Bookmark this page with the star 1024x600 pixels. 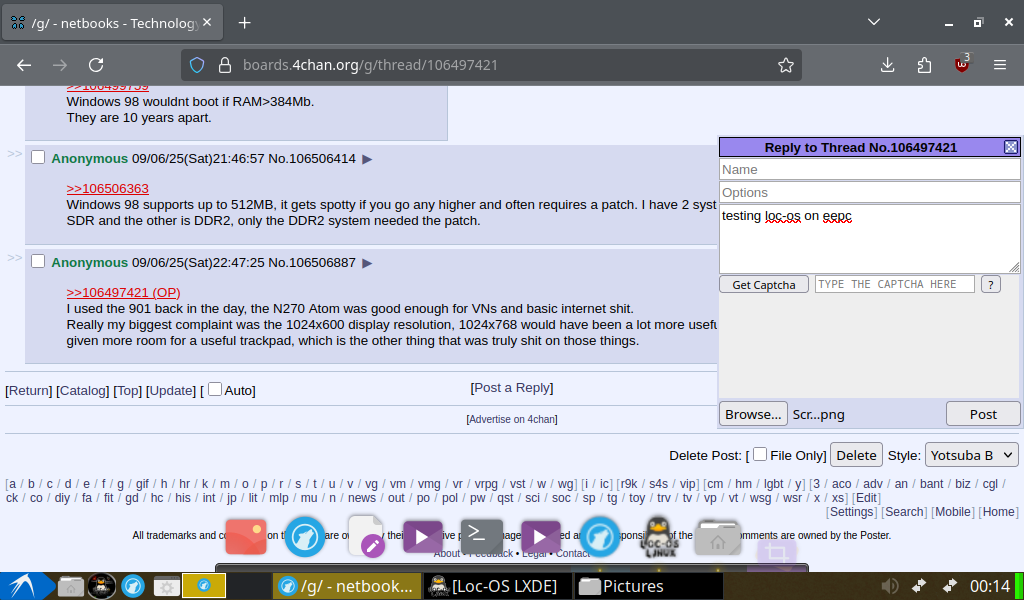786,65
